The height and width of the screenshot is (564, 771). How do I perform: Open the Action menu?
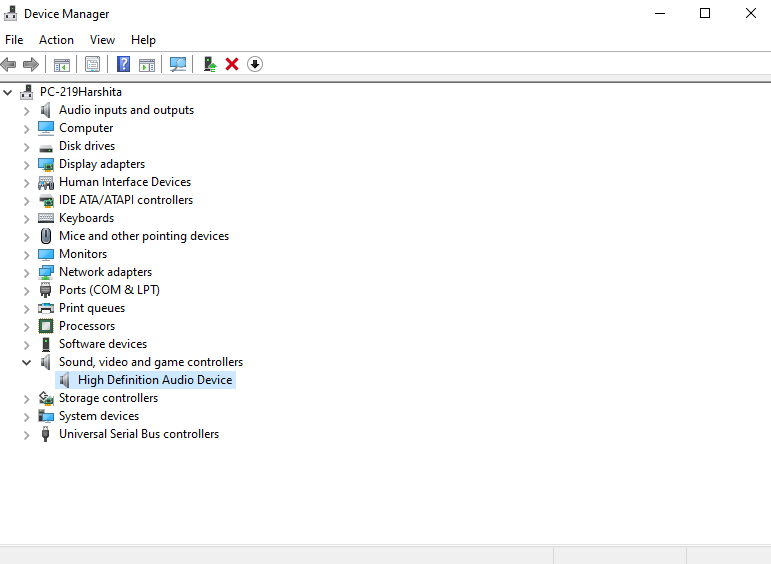57,40
